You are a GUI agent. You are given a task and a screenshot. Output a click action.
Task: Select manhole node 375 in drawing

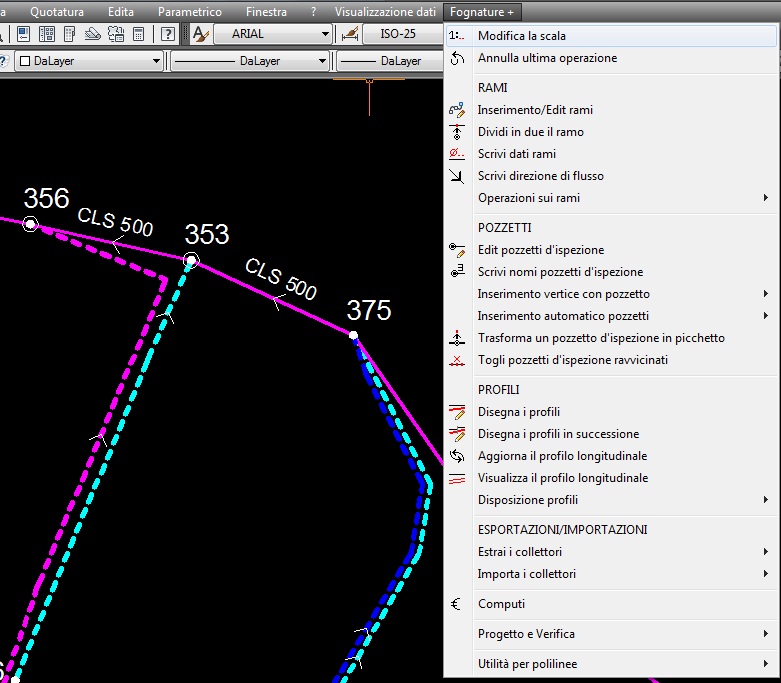coord(353,335)
